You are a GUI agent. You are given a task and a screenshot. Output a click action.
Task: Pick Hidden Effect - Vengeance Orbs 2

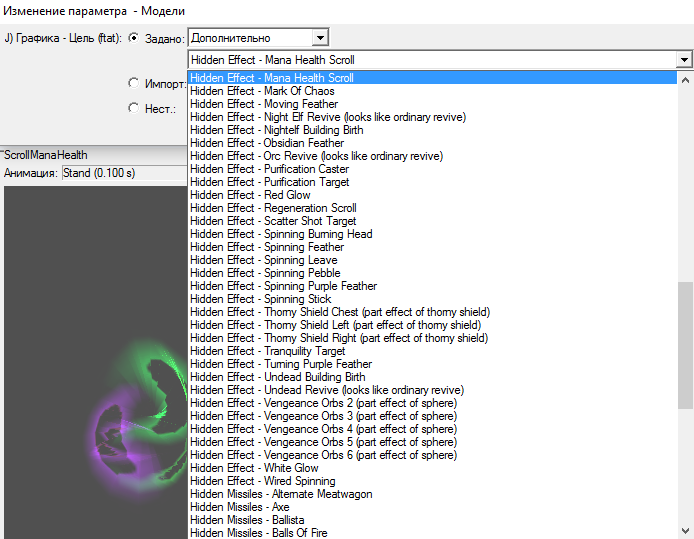pyautogui.click(x=432, y=403)
